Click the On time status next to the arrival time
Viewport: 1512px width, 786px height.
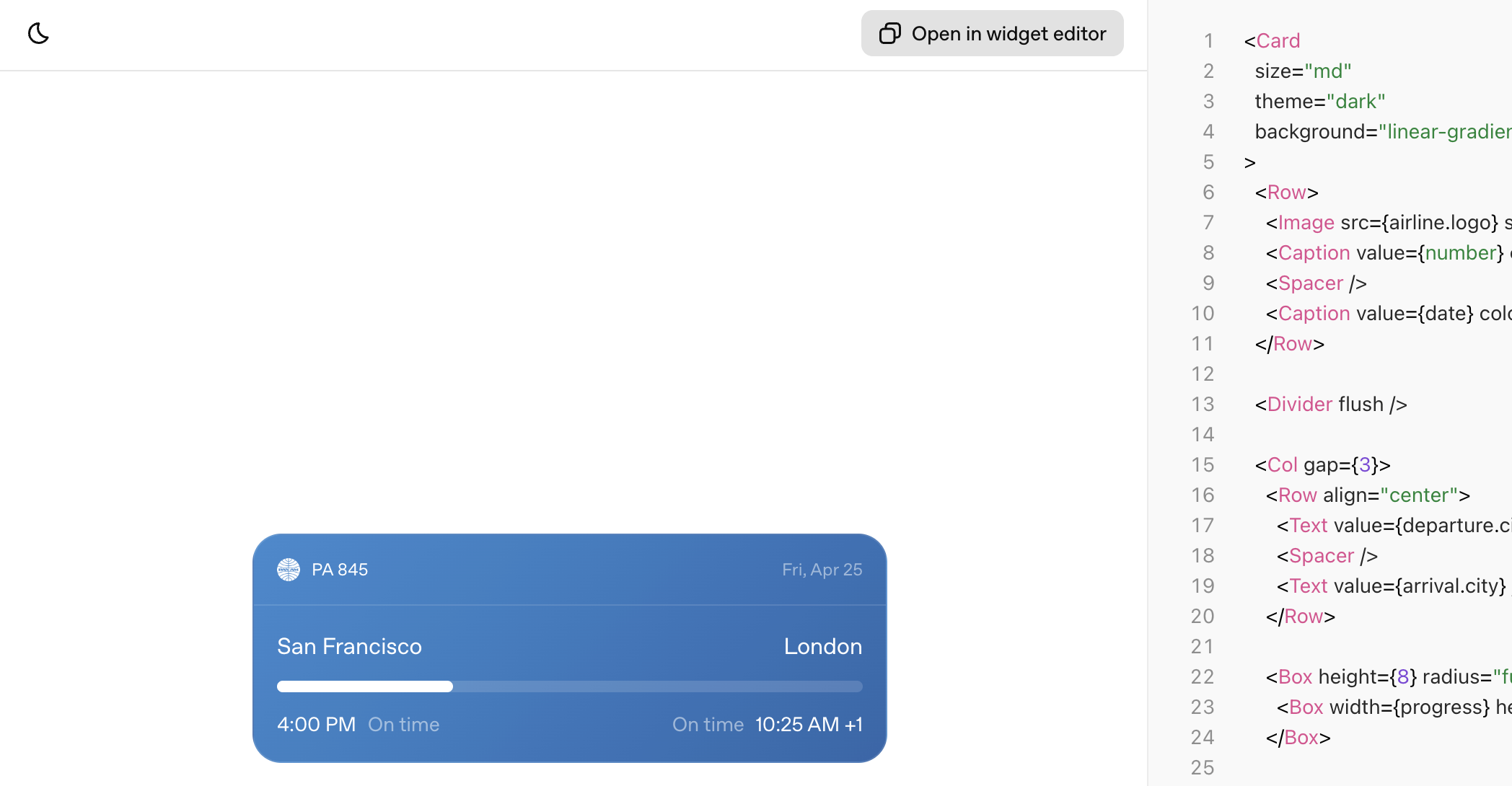click(708, 724)
